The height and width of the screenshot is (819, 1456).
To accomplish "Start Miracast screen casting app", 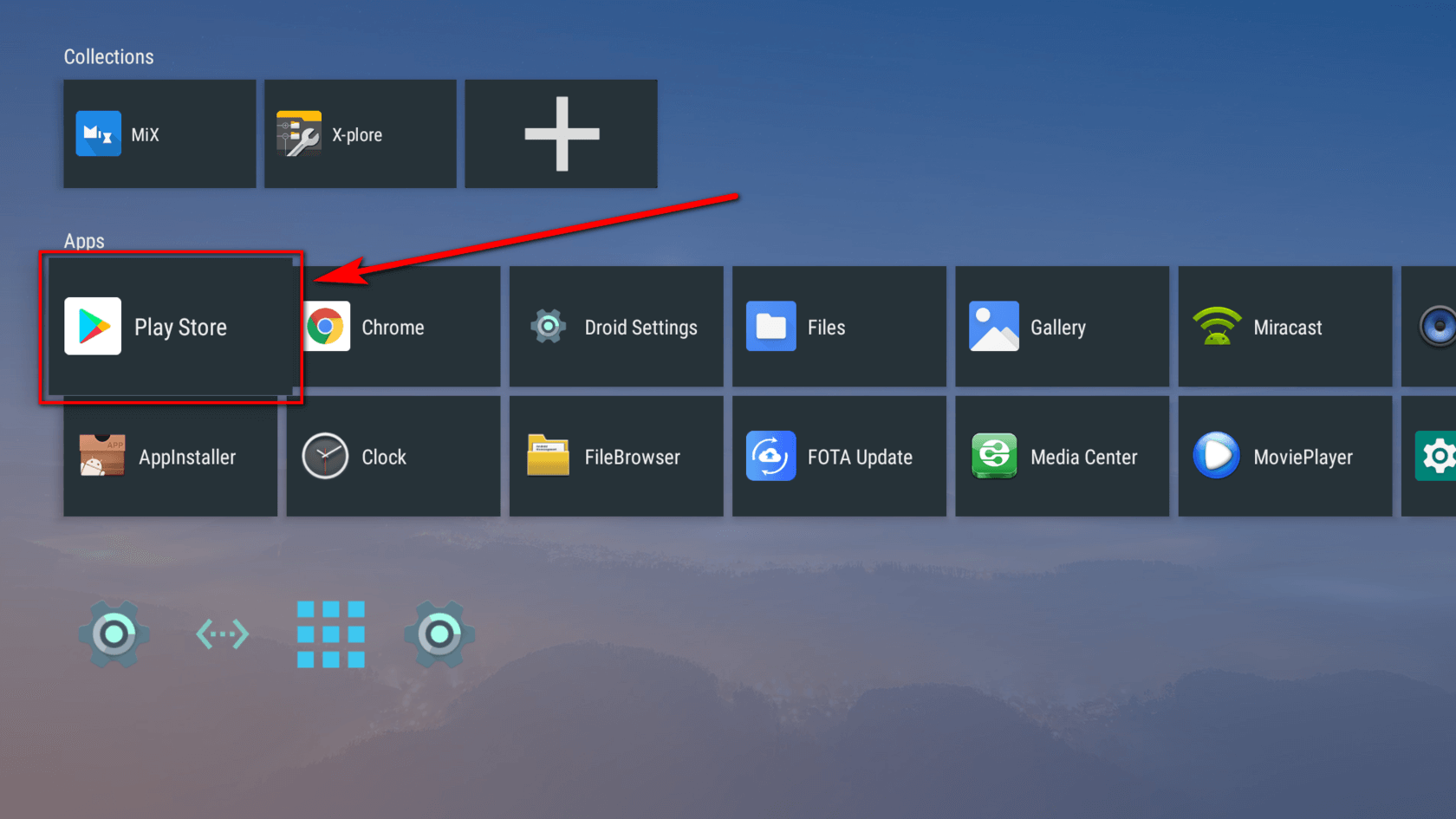I will click(1284, 327).
